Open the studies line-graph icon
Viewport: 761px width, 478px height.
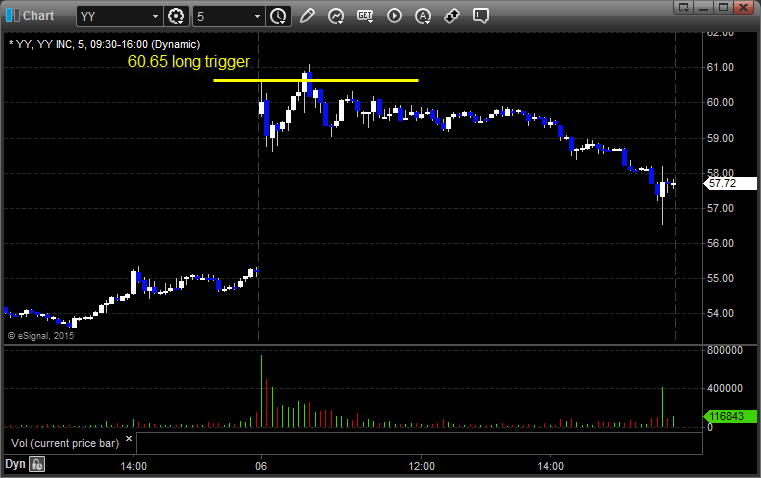(x=336, y=16)
